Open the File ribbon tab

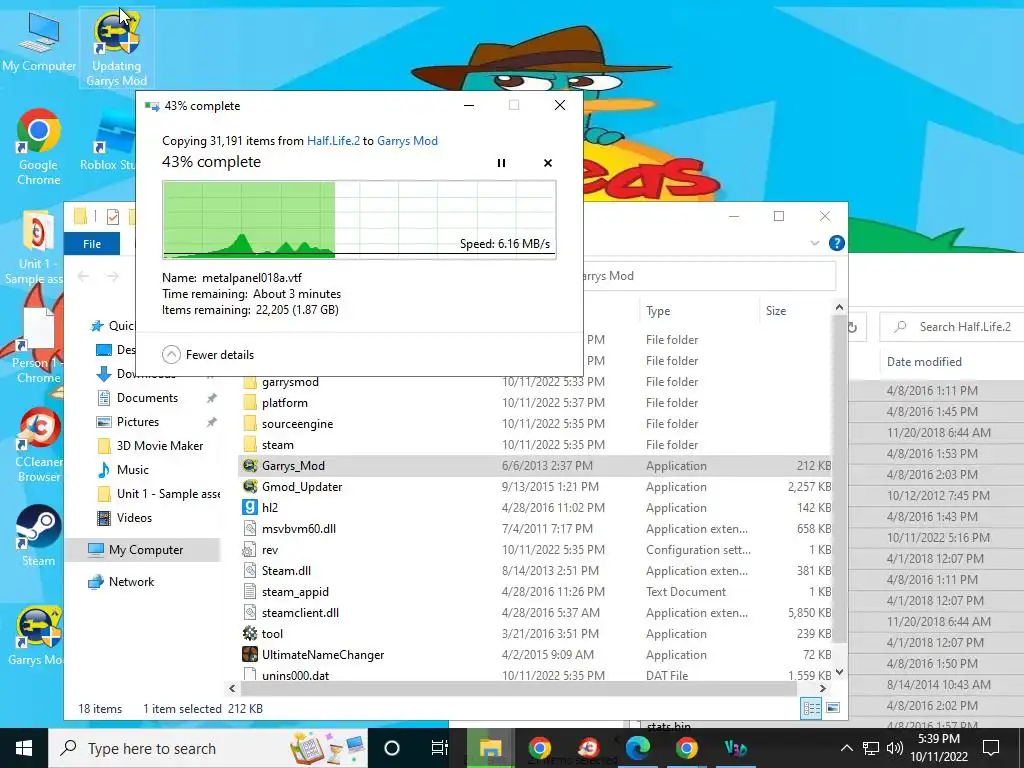point(92,244)
